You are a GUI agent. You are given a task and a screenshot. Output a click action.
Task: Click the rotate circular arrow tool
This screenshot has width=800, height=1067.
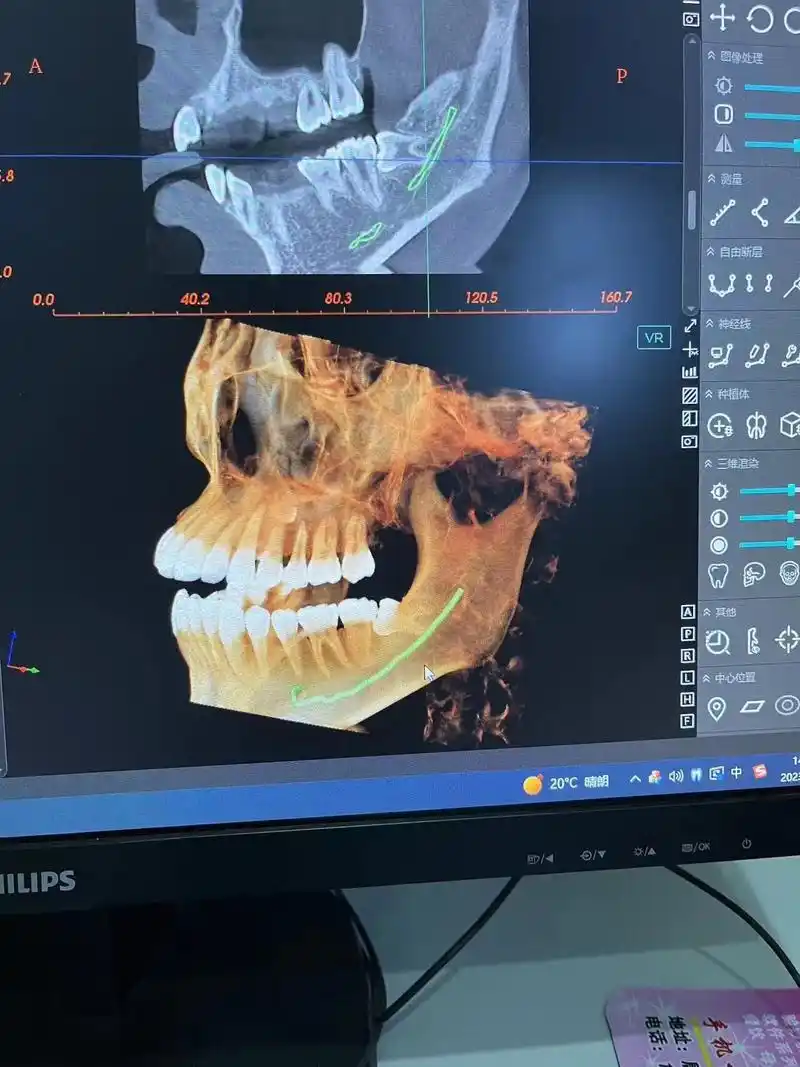[x=760, y=19]
